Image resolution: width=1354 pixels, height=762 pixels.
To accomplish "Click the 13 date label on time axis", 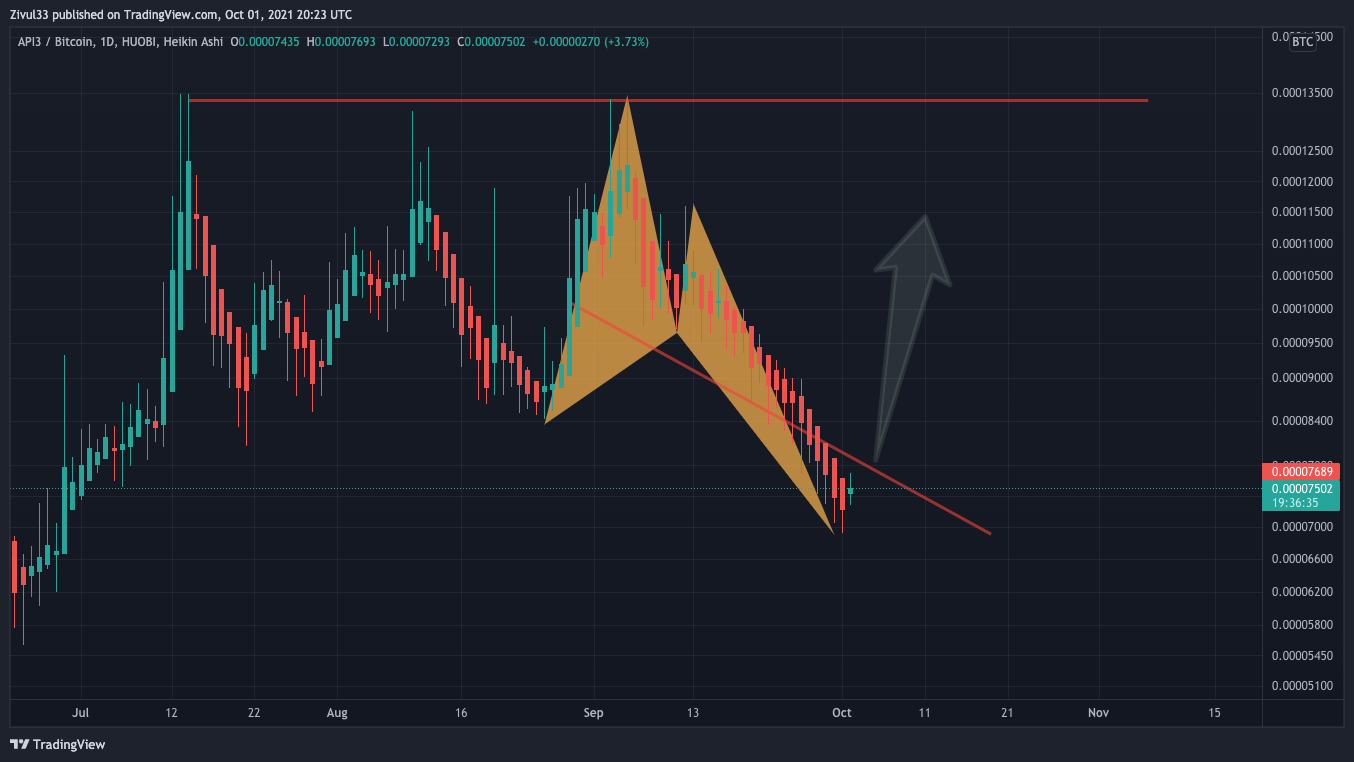I will click(692, 713).
